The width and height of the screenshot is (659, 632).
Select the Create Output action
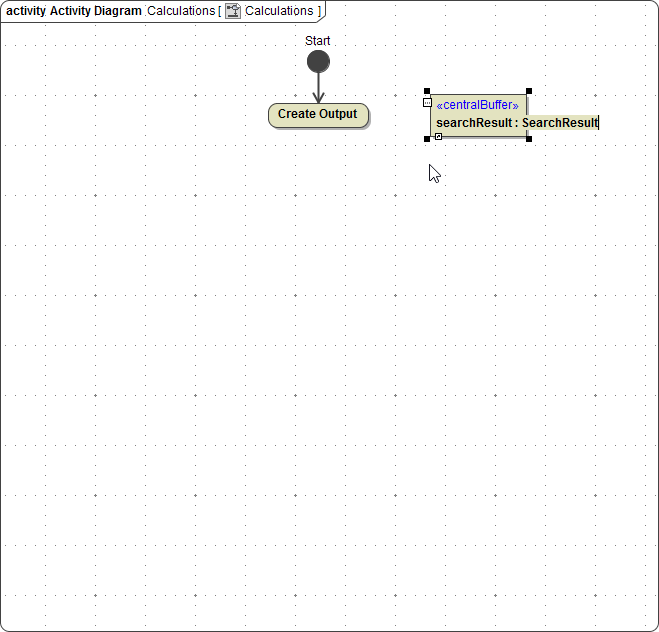[318, 114]
